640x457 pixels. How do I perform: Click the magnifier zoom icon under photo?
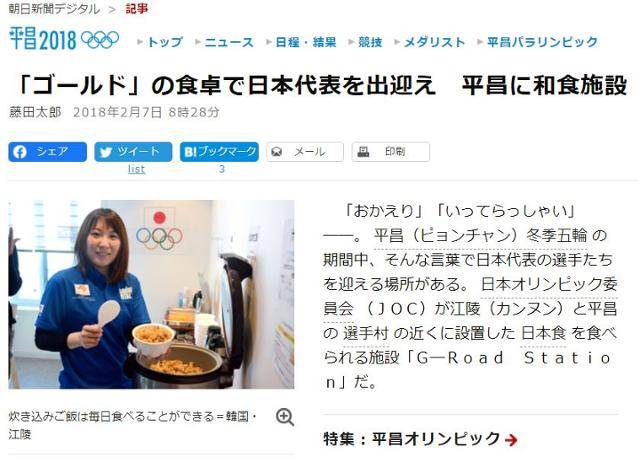pos(285,417)
